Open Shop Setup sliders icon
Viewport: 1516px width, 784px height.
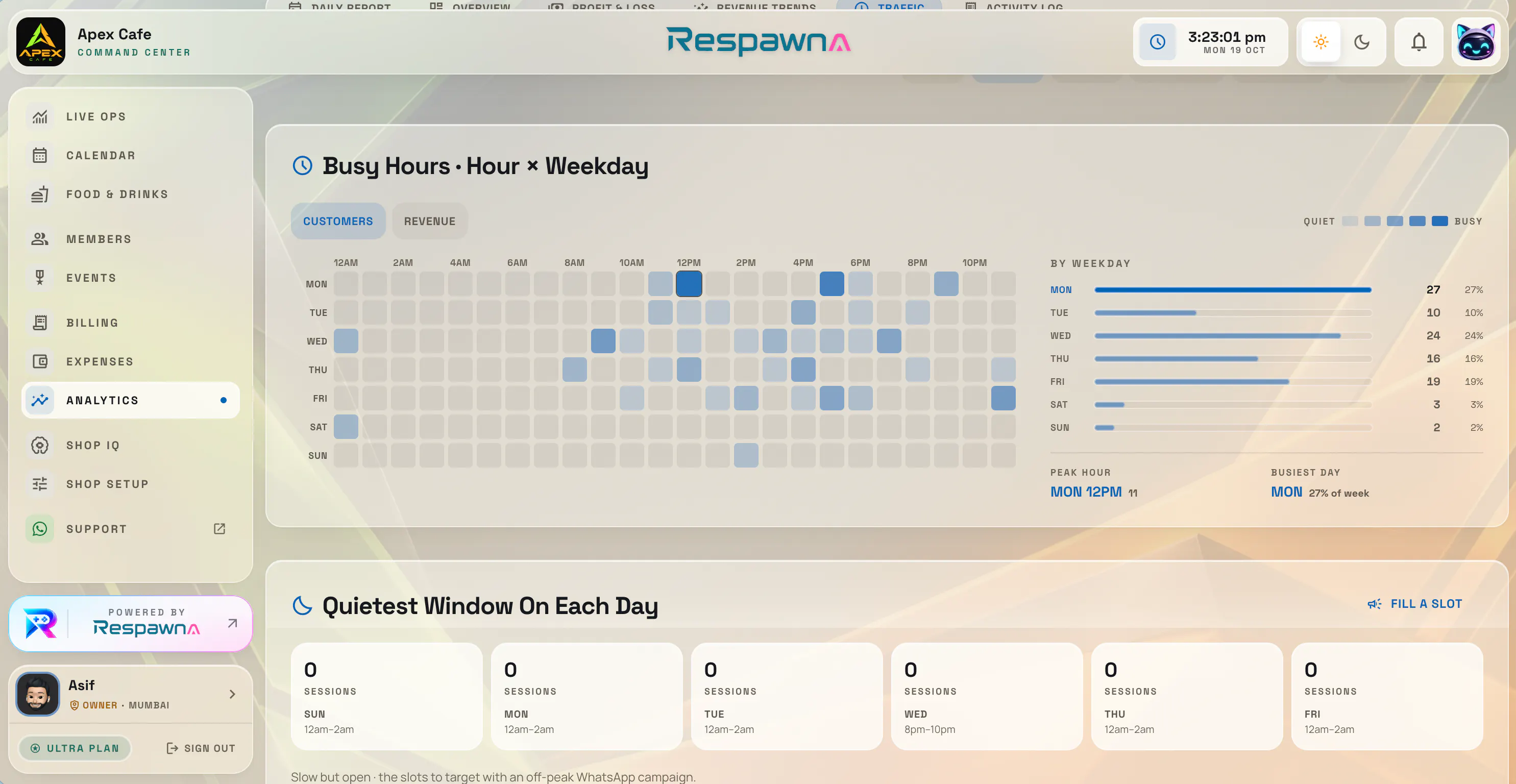pyautogui.click(x=40, y=484)
